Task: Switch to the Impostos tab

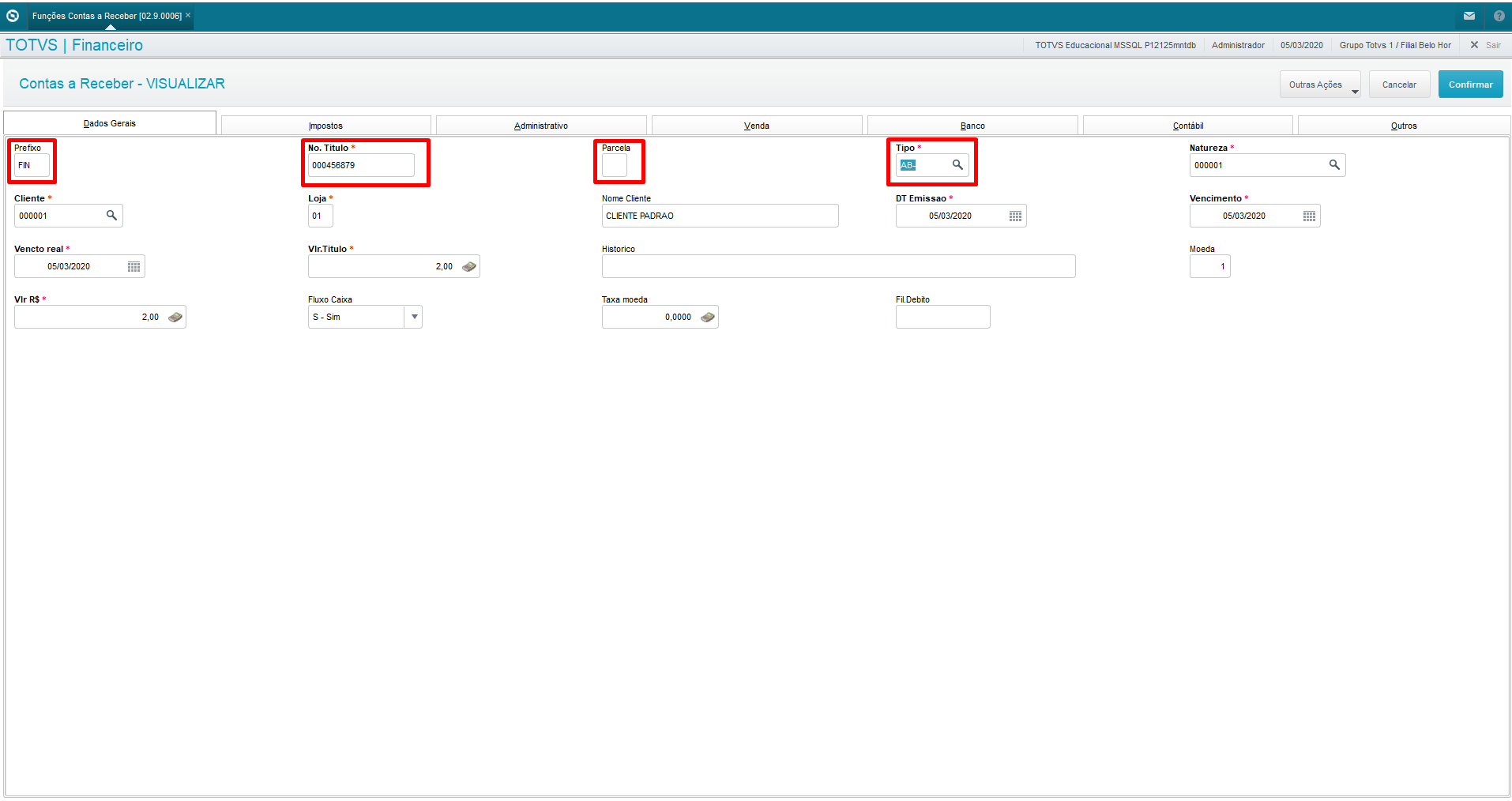Action: pos(325,126)
